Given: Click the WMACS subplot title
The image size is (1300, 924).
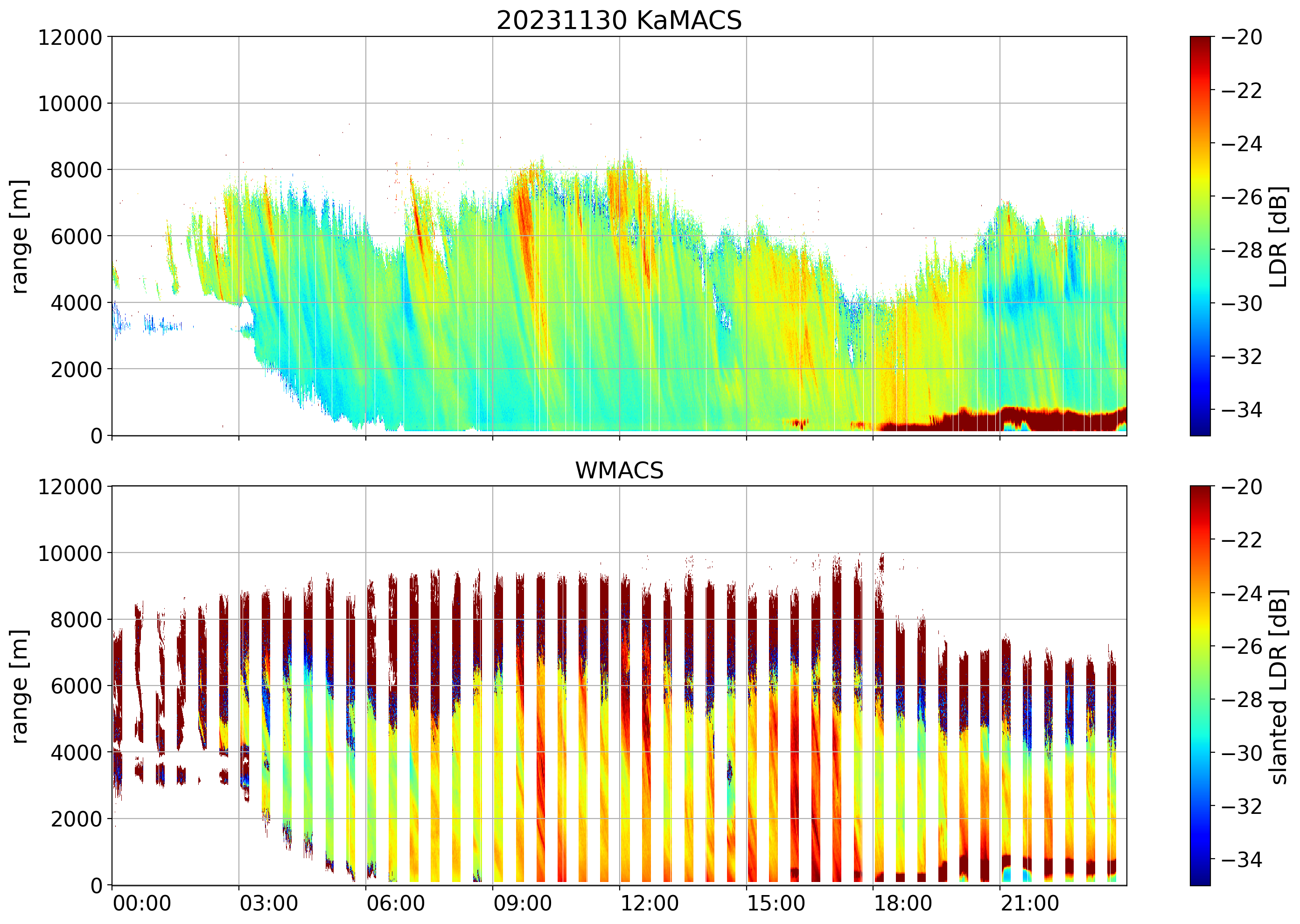Looking at the screenshot, I should (x=619, y=470).
